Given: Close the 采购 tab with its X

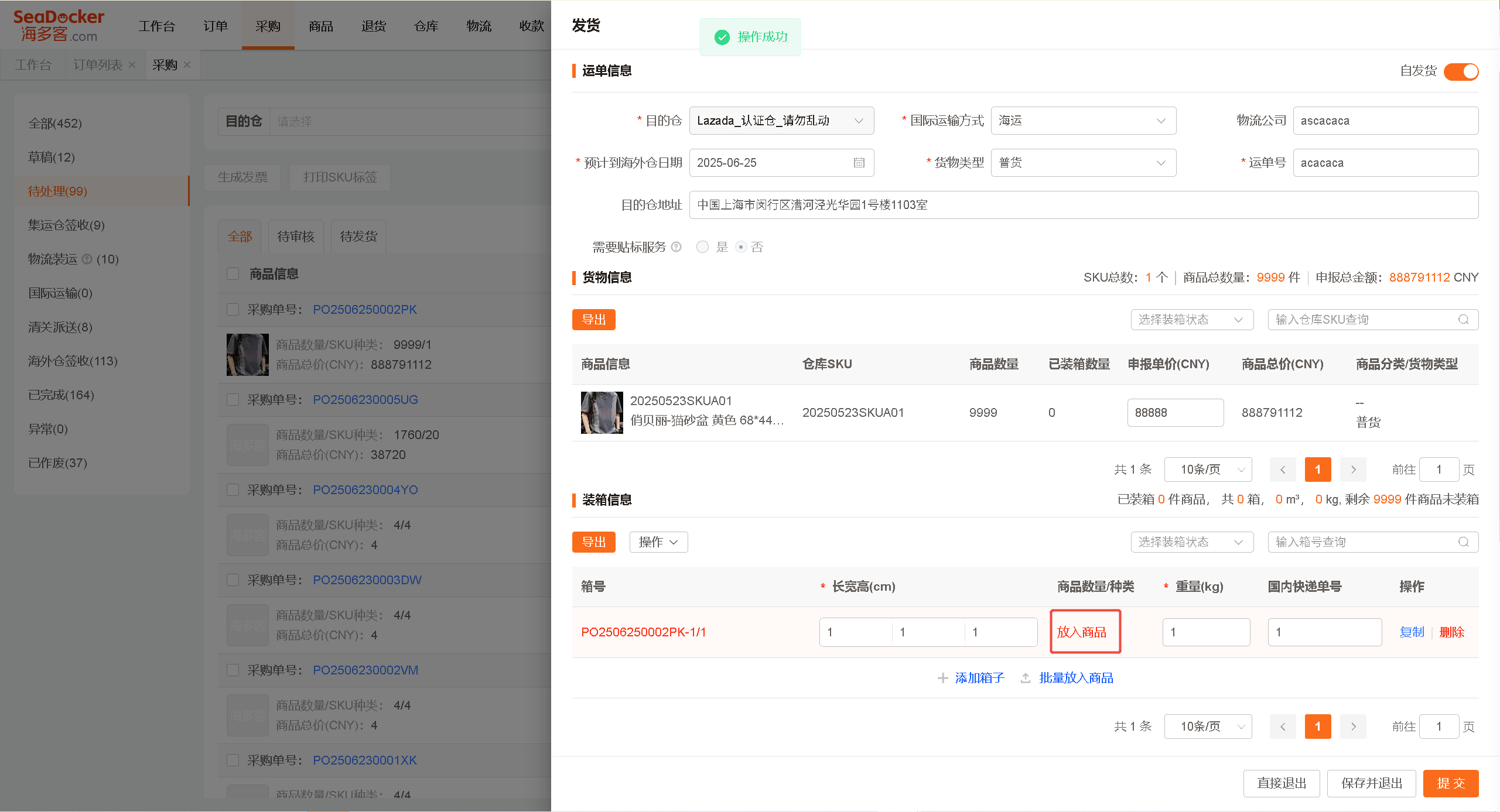Looking at the screenshot, I should (187, 65).
